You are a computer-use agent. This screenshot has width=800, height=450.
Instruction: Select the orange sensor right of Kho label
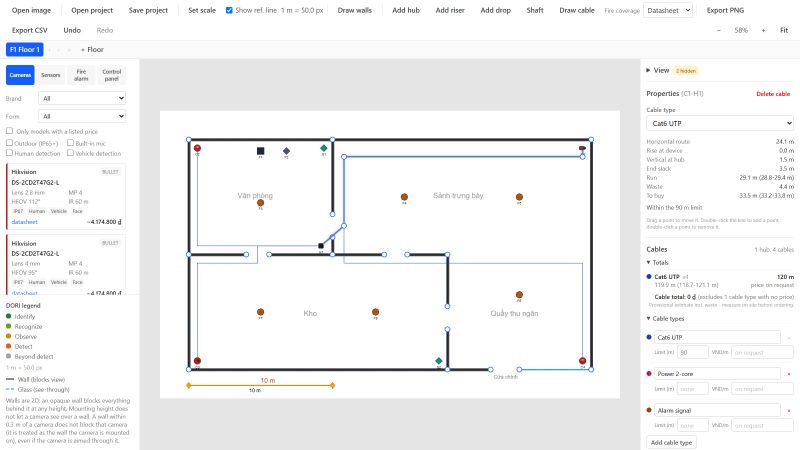tap(376, 312)
